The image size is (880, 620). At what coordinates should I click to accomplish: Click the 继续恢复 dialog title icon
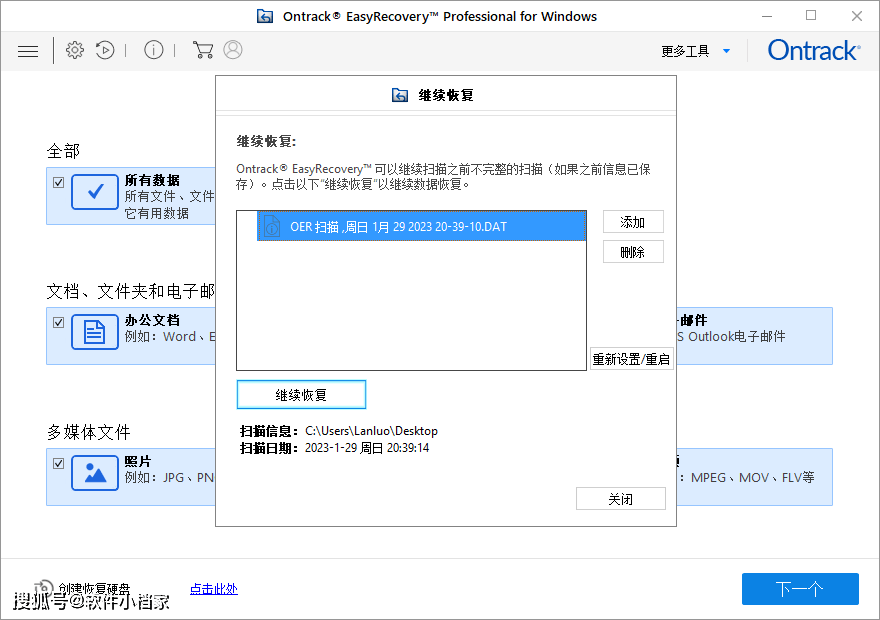tap(400, 95)
